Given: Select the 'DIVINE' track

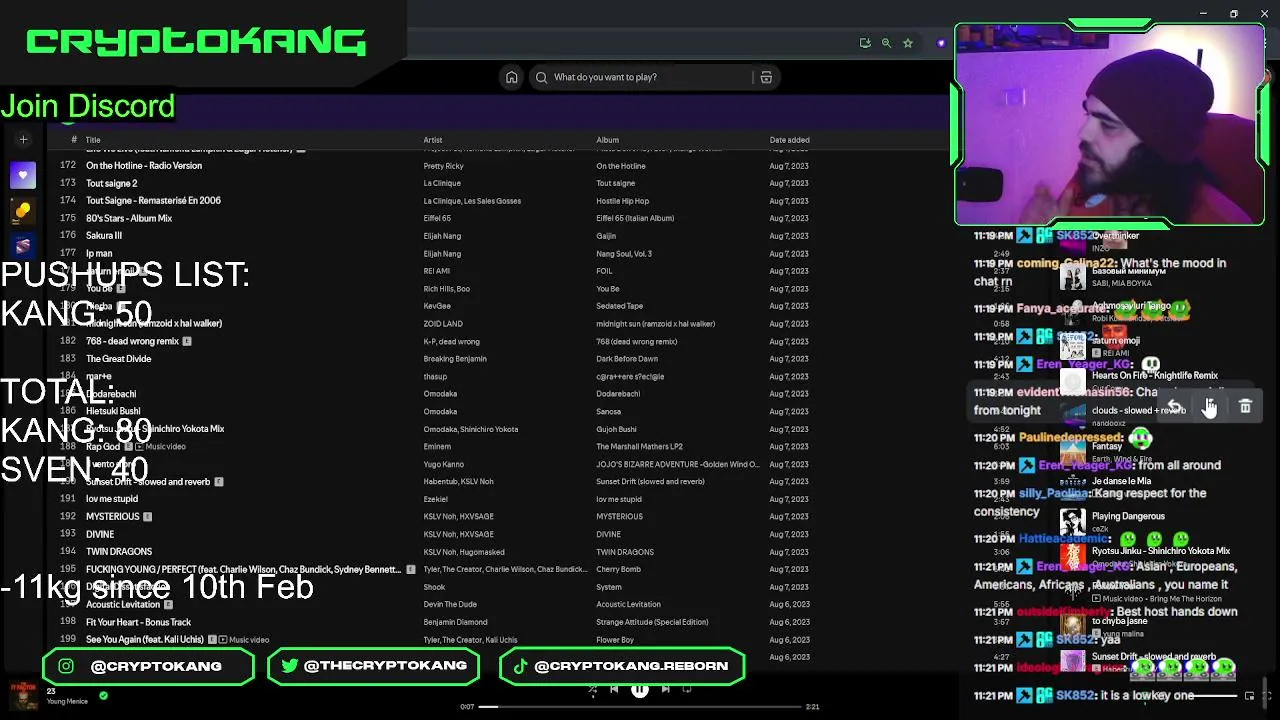Looking at the screenshot, I should (100, 534).
